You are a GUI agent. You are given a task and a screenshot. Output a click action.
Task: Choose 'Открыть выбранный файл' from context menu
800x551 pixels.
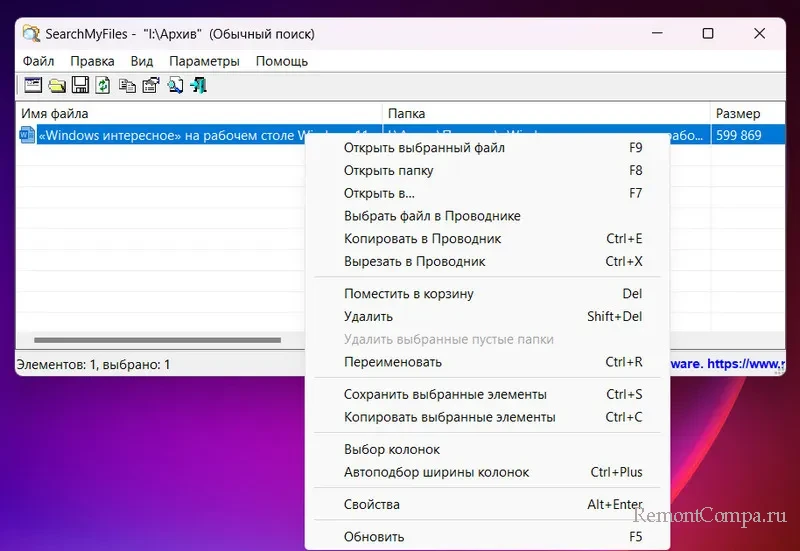424,148
